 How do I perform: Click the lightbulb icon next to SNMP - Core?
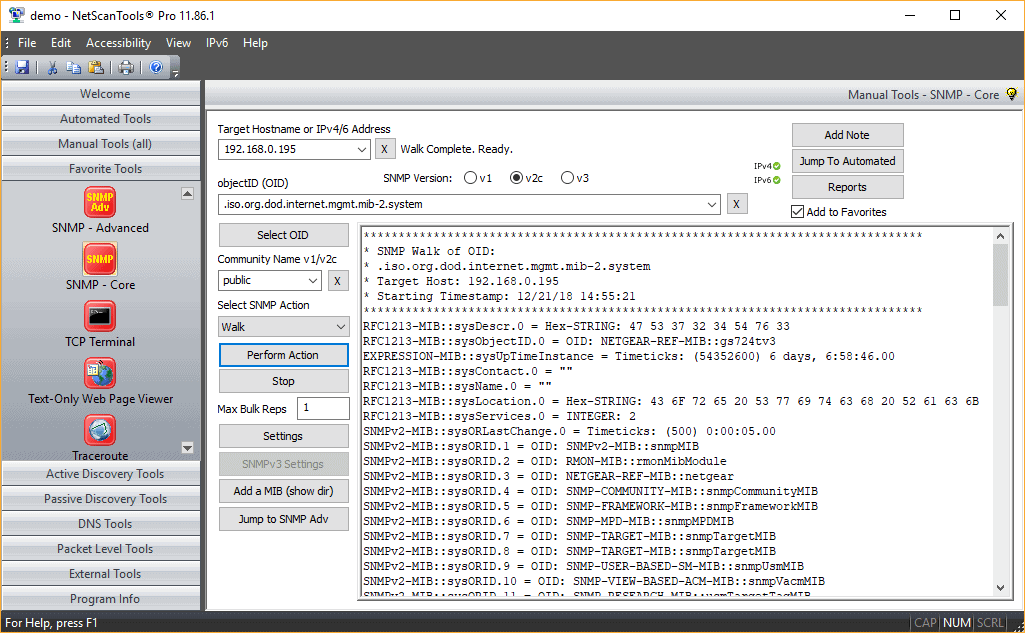coord(1012,93)
